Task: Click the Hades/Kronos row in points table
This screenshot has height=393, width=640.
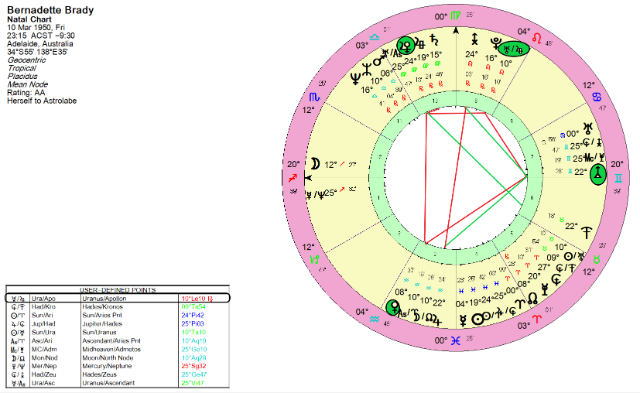Action: 118,307
